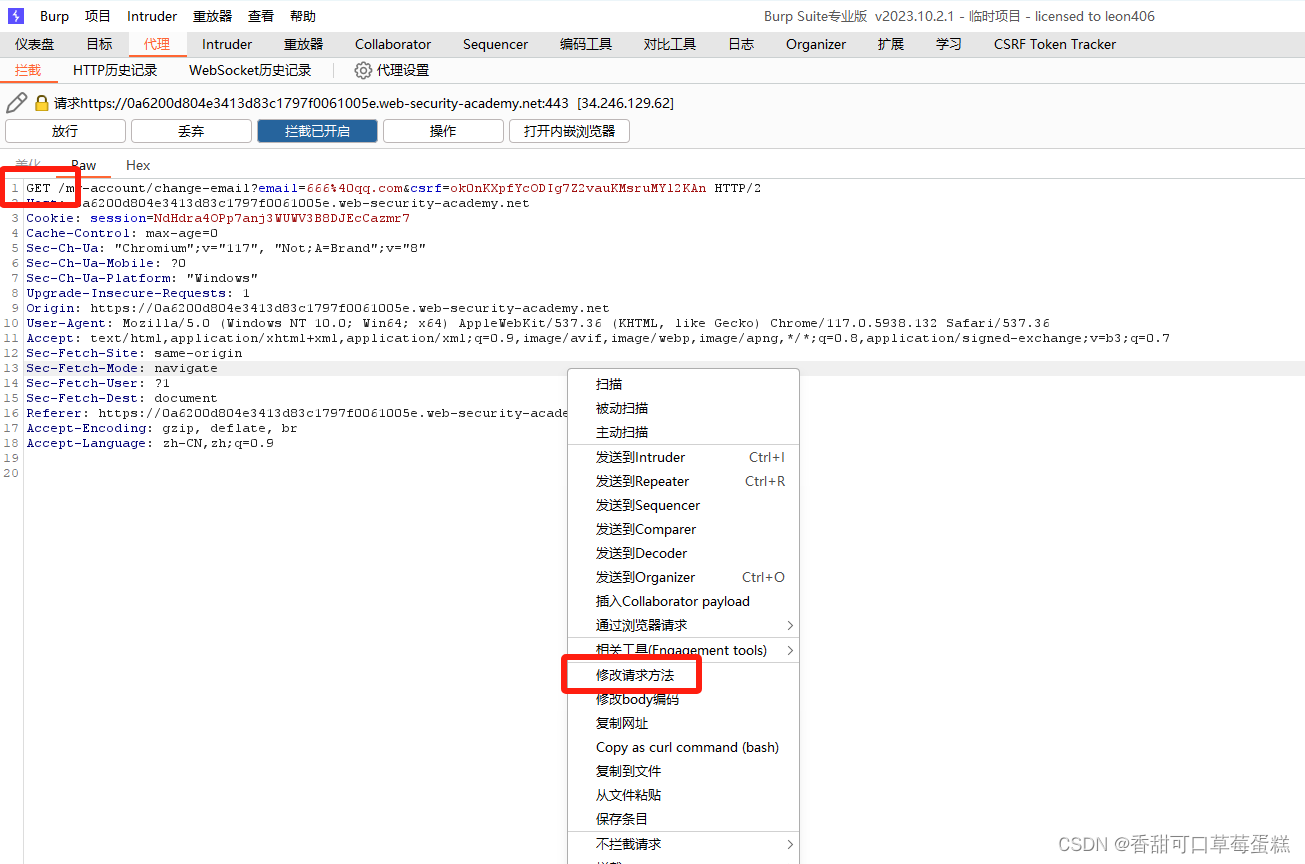The height and width of the screenshot is (864, 1305).
Task: Click the 操作 action button
Action: (443, 131)
